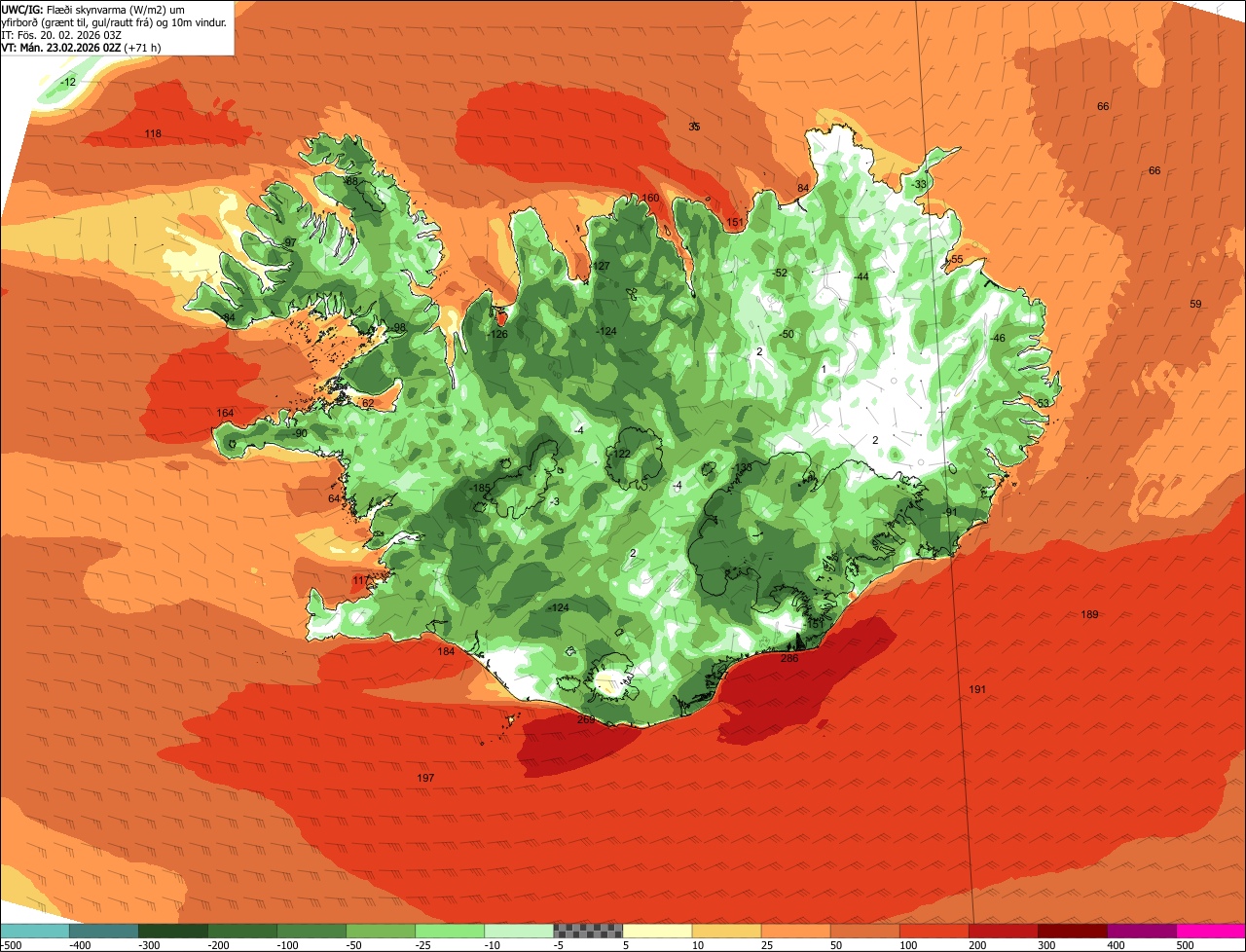The image size is (1246, 952).
Task: Pick the burnt orange legend swatch, 50 to 100
Action: pyautogui.click(x=864, y=931)
